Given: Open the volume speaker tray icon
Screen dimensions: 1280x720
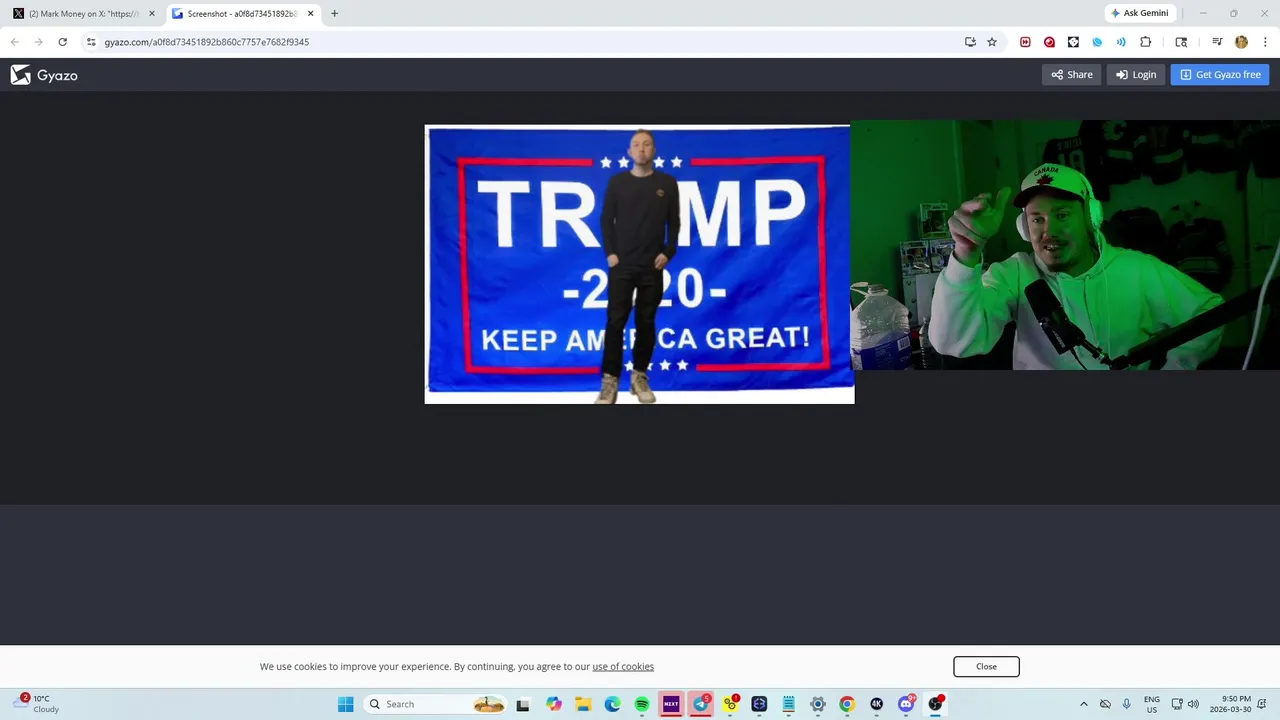Looking at the screenshot, I should pos(1193,704).
